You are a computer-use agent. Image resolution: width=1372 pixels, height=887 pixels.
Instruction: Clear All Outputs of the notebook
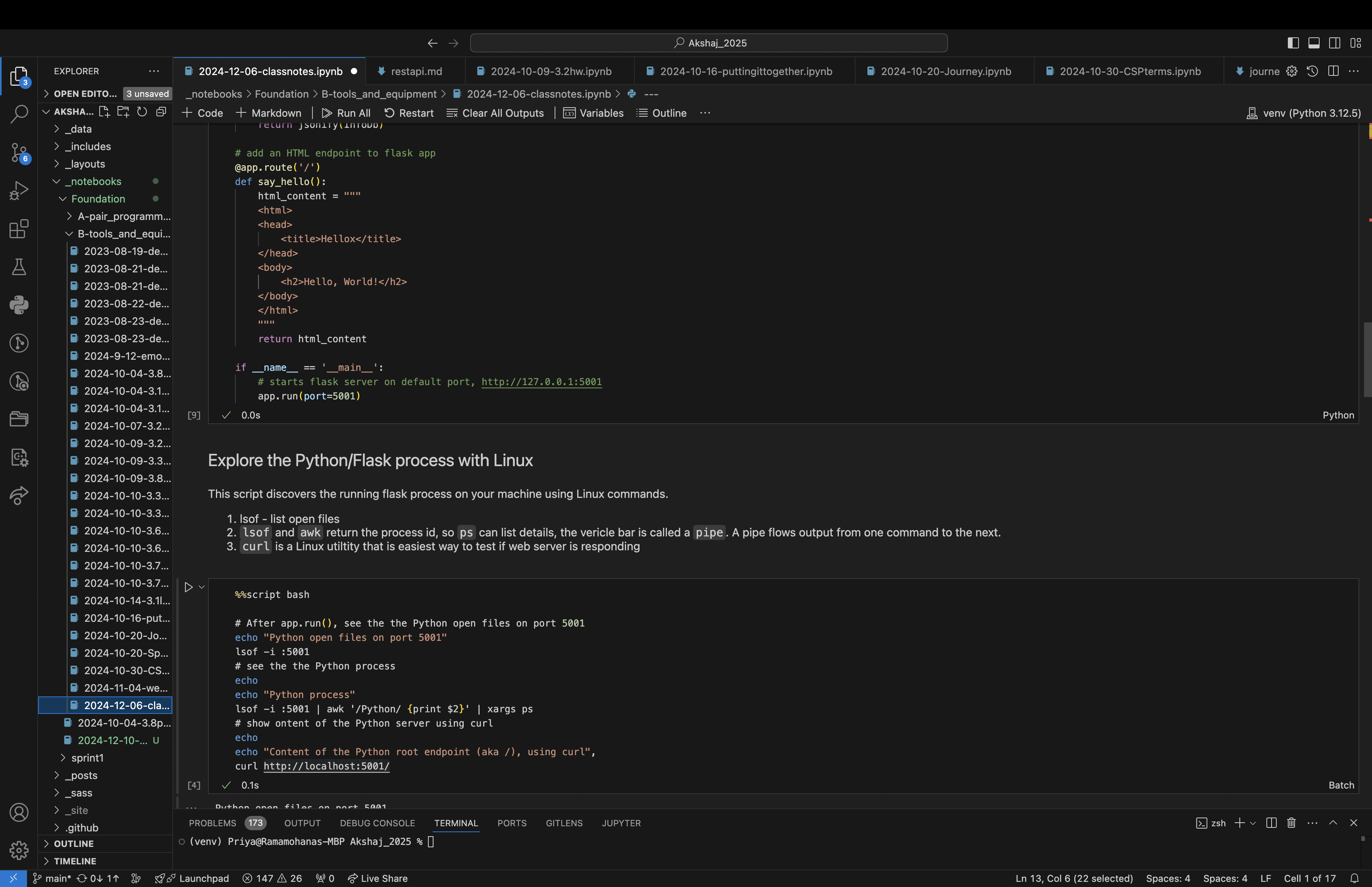(495, 113)
